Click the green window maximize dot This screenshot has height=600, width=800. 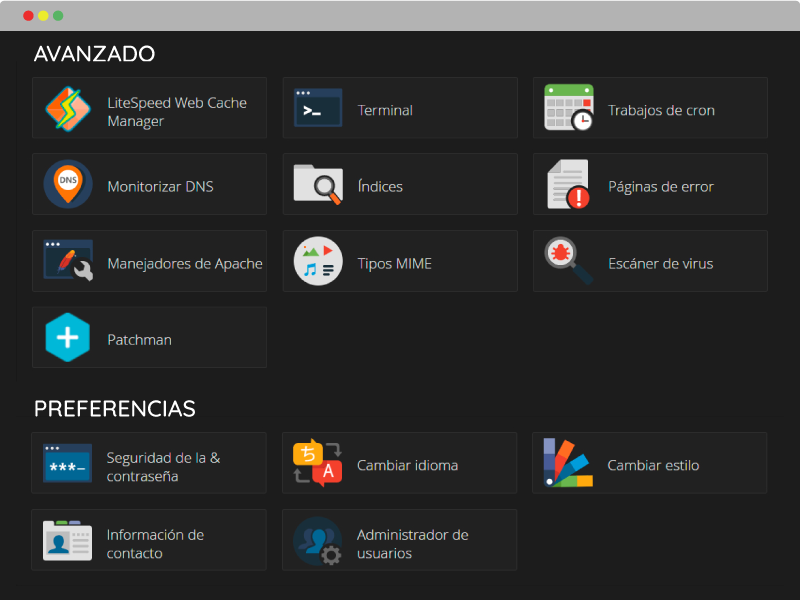58,16
